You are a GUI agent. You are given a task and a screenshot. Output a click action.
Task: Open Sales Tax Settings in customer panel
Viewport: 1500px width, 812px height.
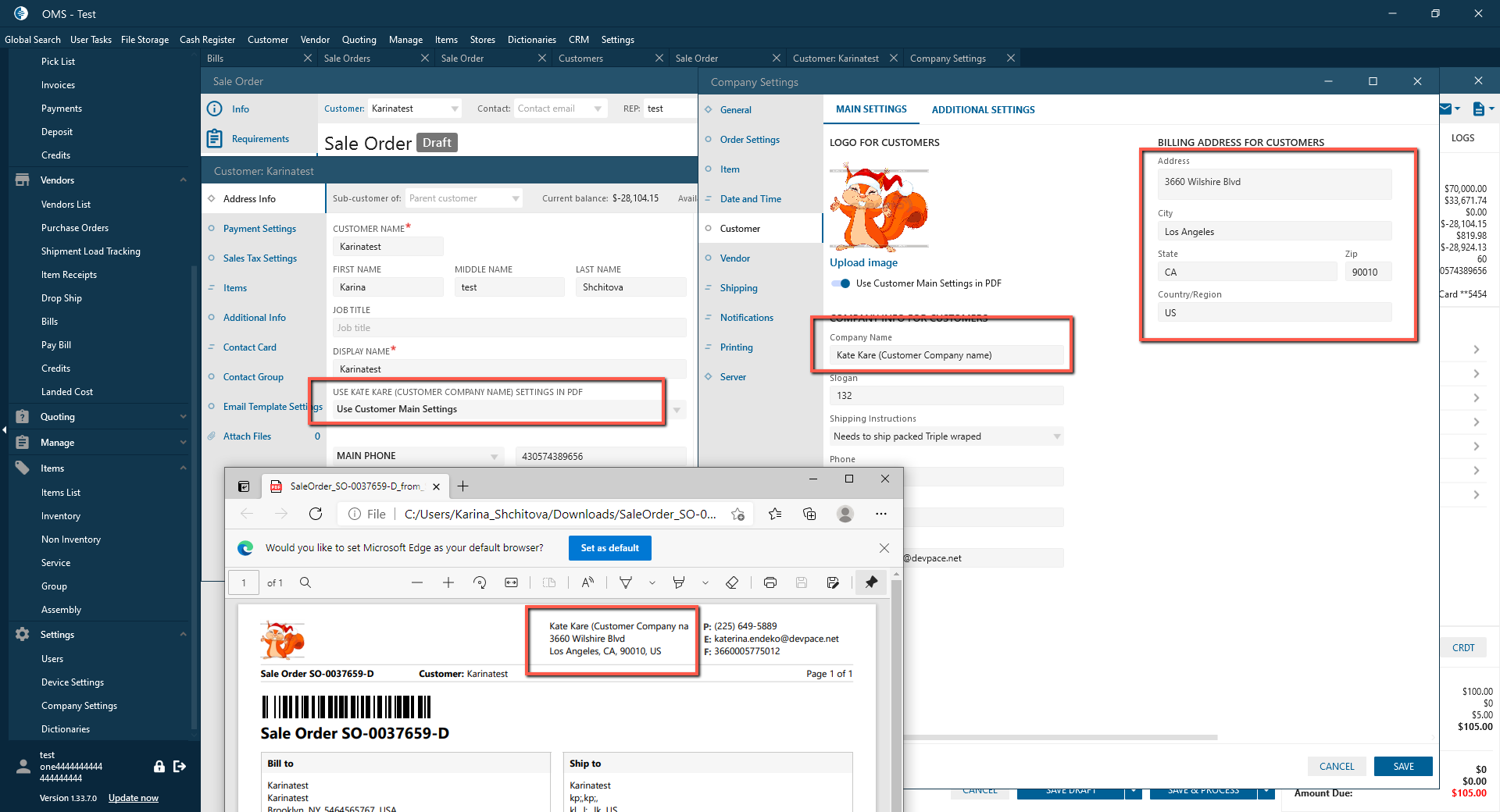pyautogui.click(x=260, y=258)
